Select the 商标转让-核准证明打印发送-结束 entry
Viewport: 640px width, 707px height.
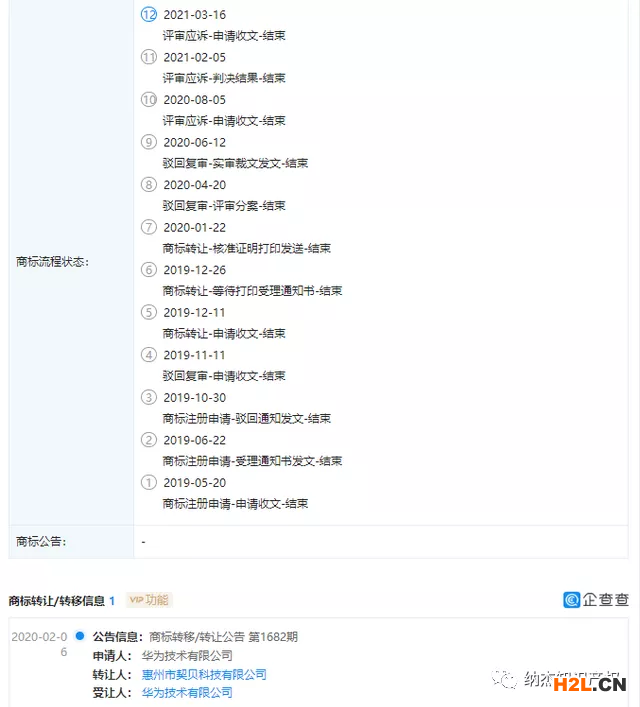pos(246,248)
